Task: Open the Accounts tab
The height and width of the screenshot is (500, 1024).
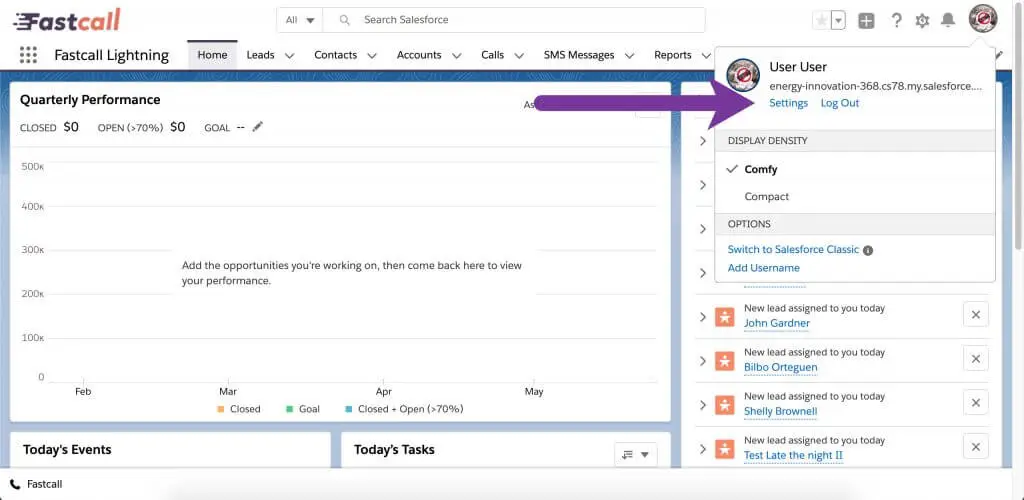Action: click(x=419, y=55)
